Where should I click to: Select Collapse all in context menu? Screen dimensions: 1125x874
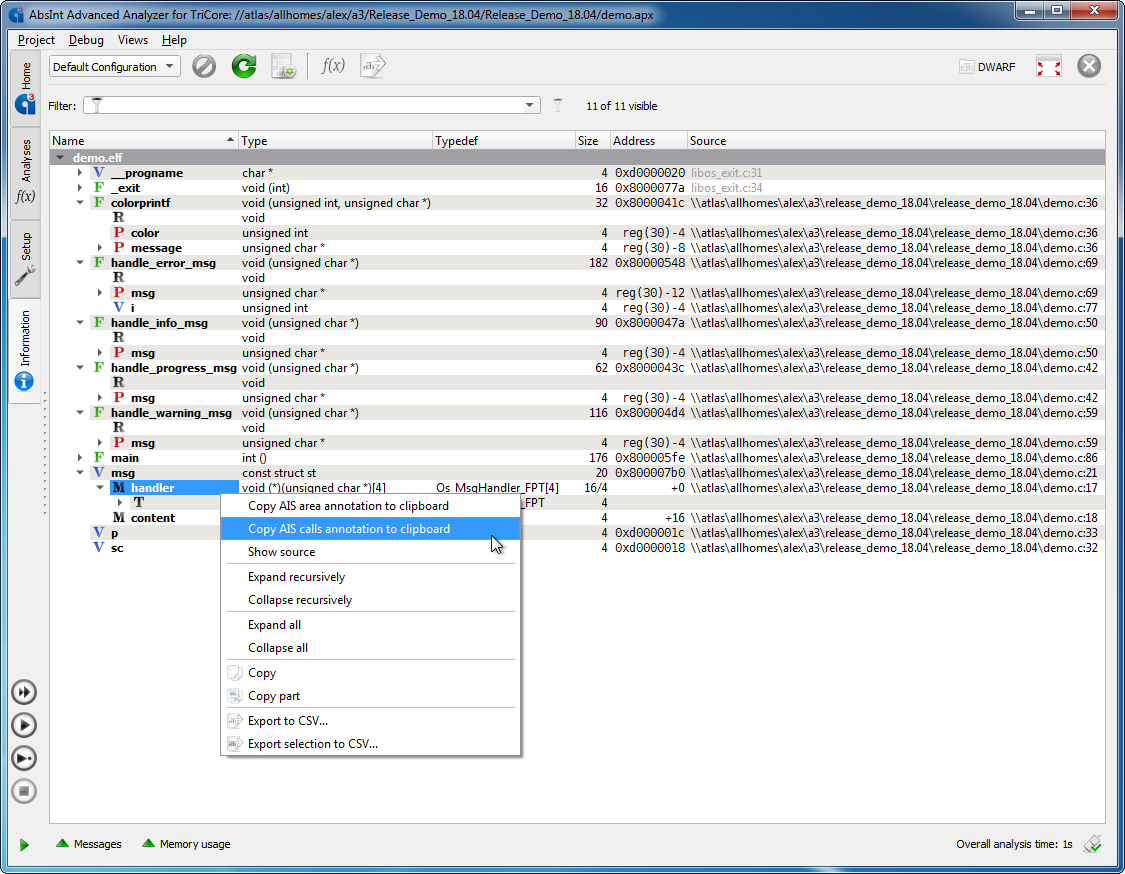(x=370, y=648)
